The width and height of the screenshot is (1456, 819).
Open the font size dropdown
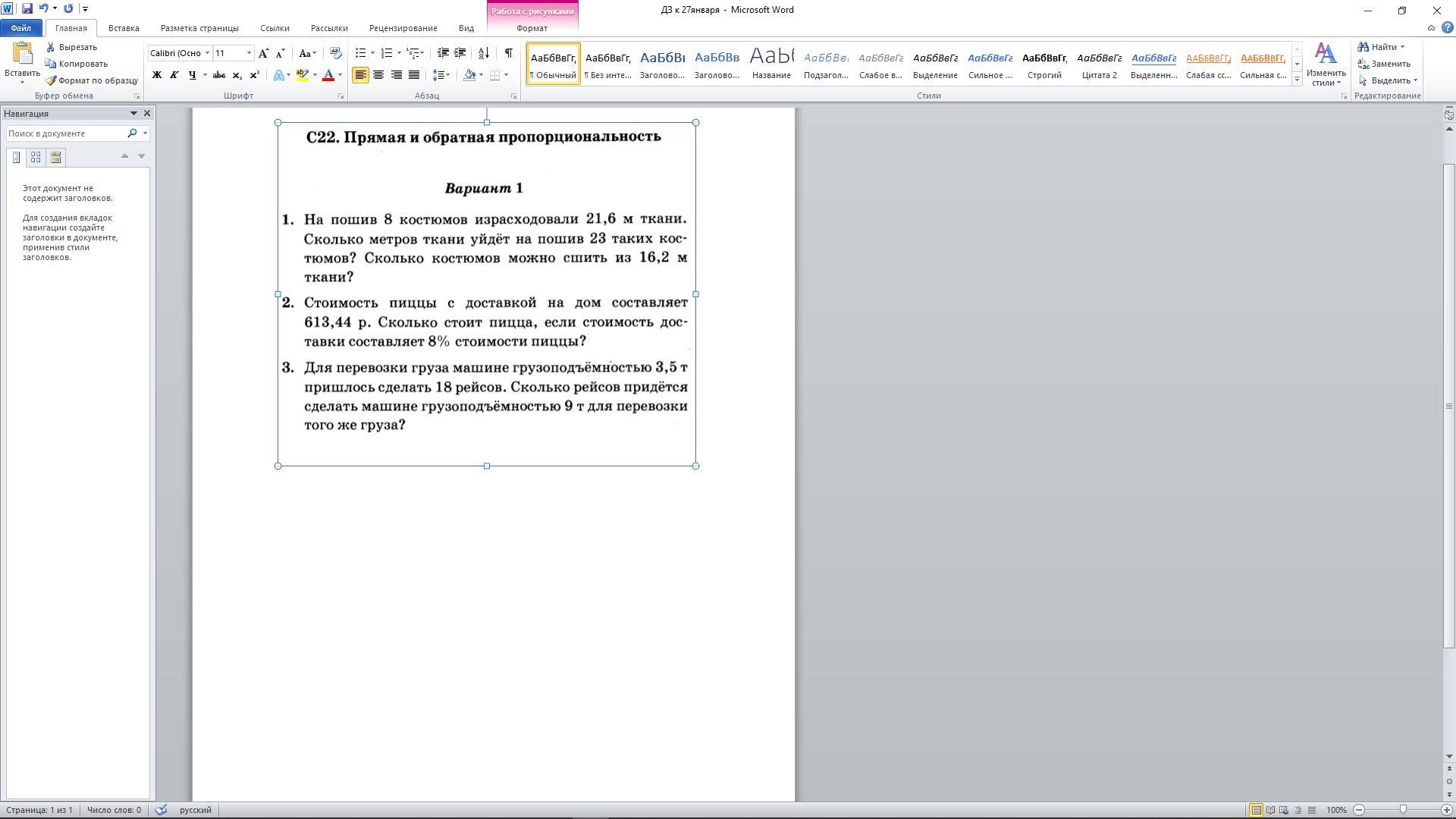point(249,53)
